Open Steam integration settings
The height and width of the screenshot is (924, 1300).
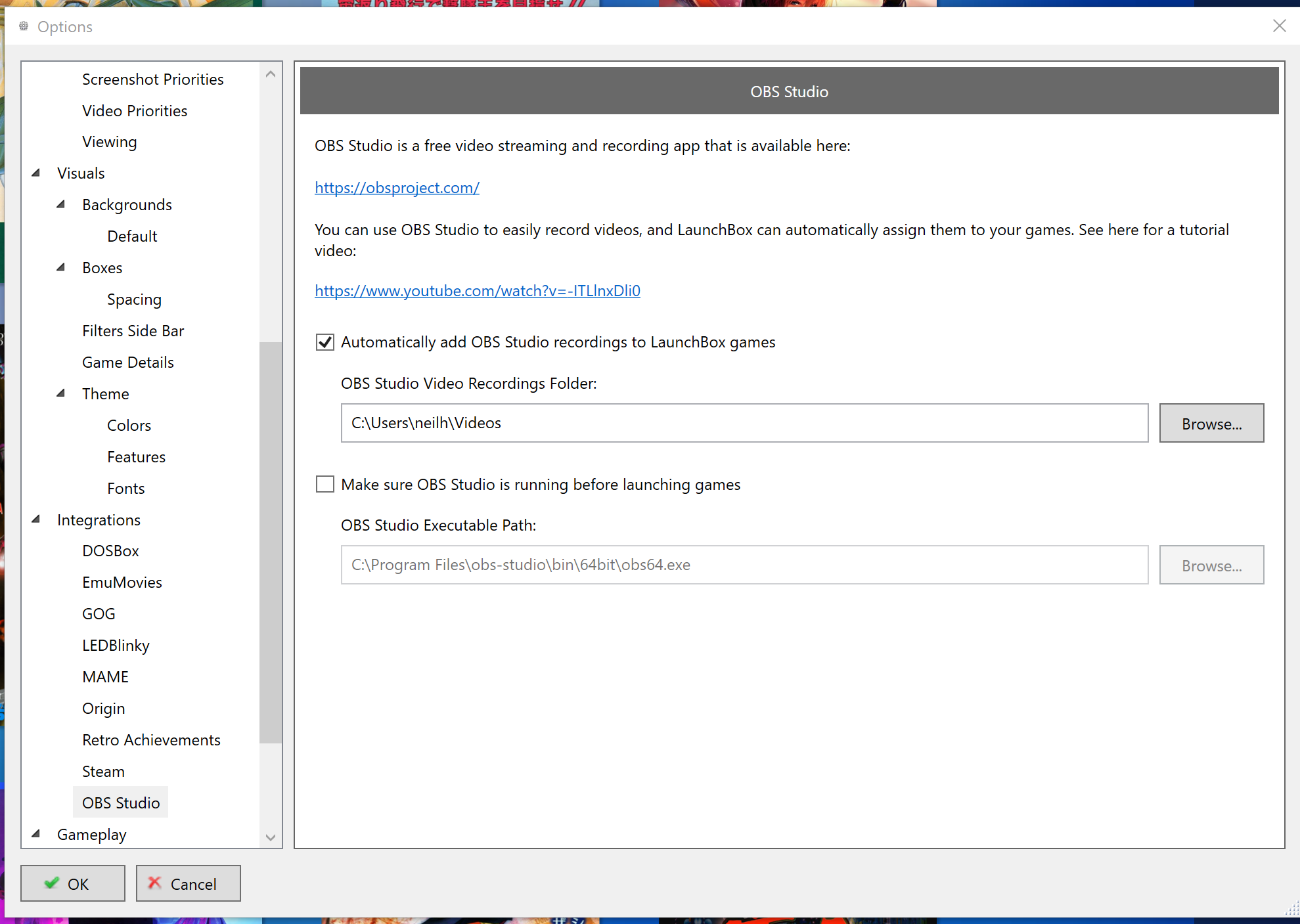(103, 772)
